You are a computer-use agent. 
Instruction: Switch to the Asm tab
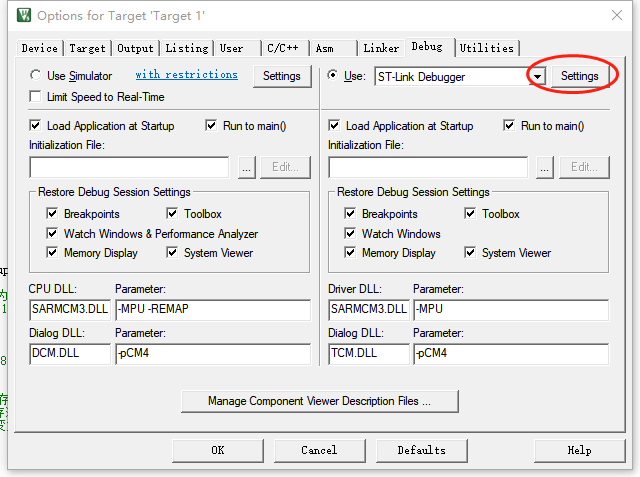(333, 48)
